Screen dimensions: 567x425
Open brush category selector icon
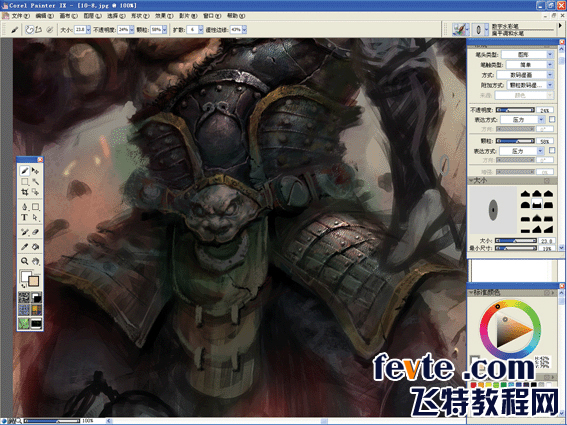461,29
